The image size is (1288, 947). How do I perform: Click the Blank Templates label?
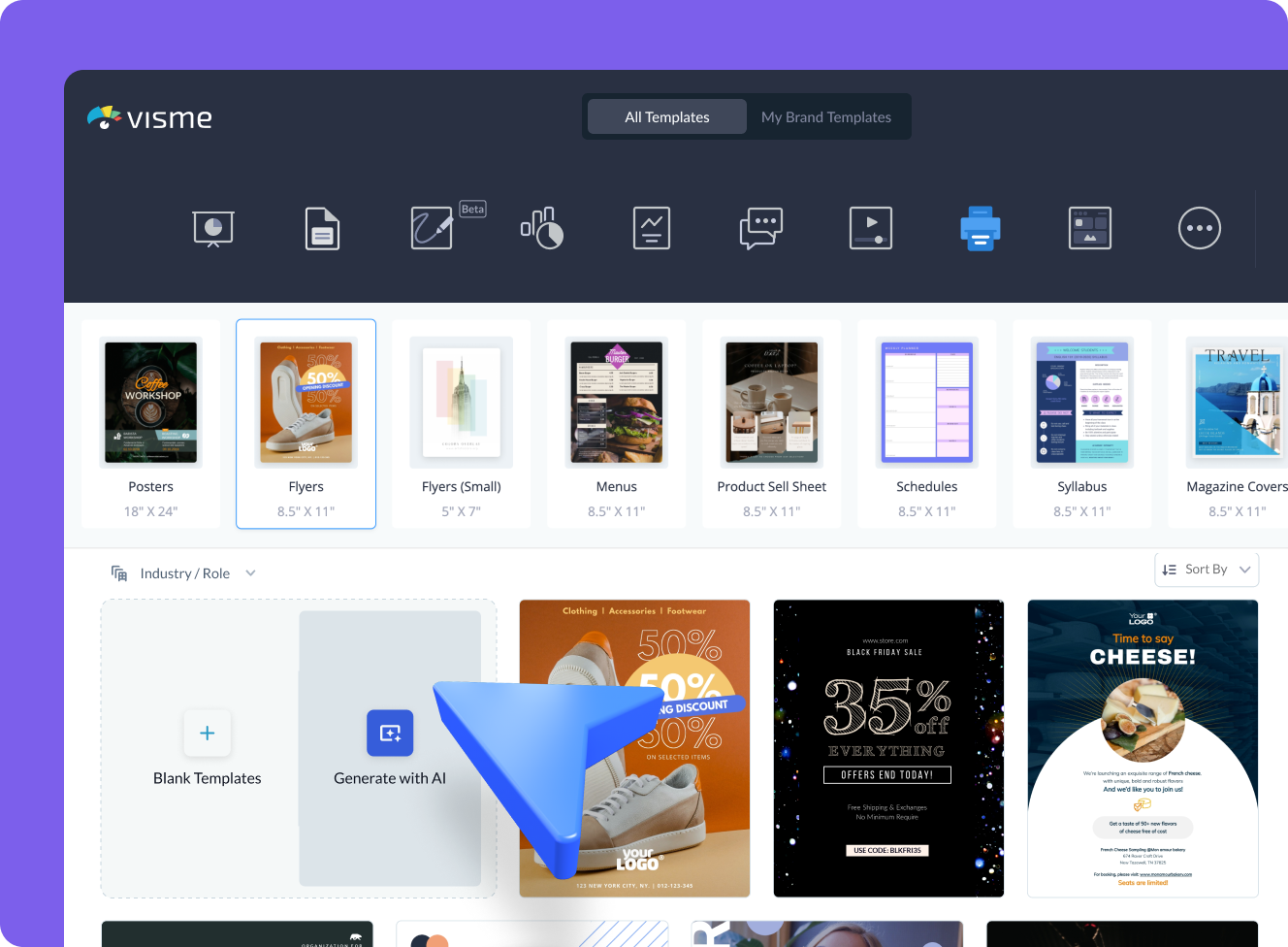pyautogui.click(x=208, y=778)
